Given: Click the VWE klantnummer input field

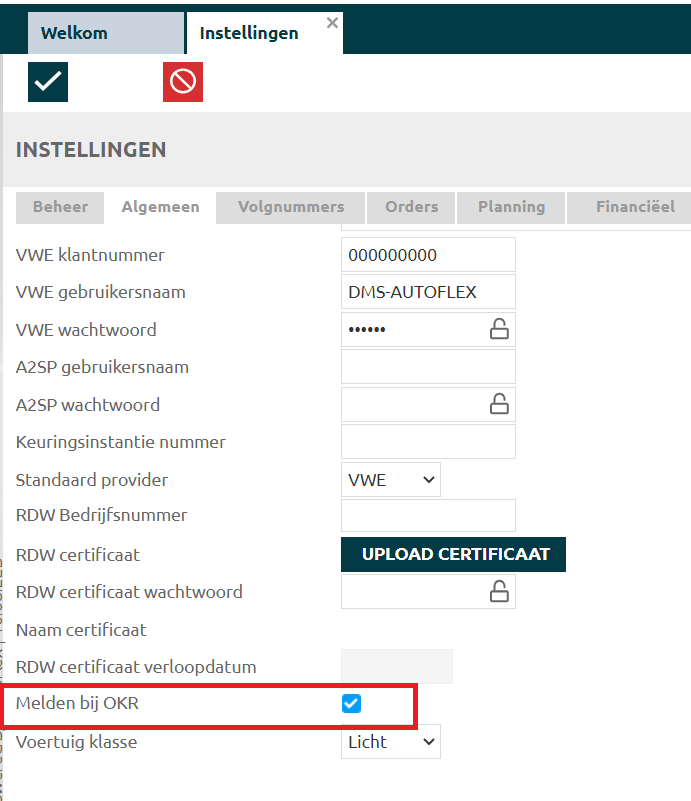Looking at the screenshot, I should pos(428,255).
